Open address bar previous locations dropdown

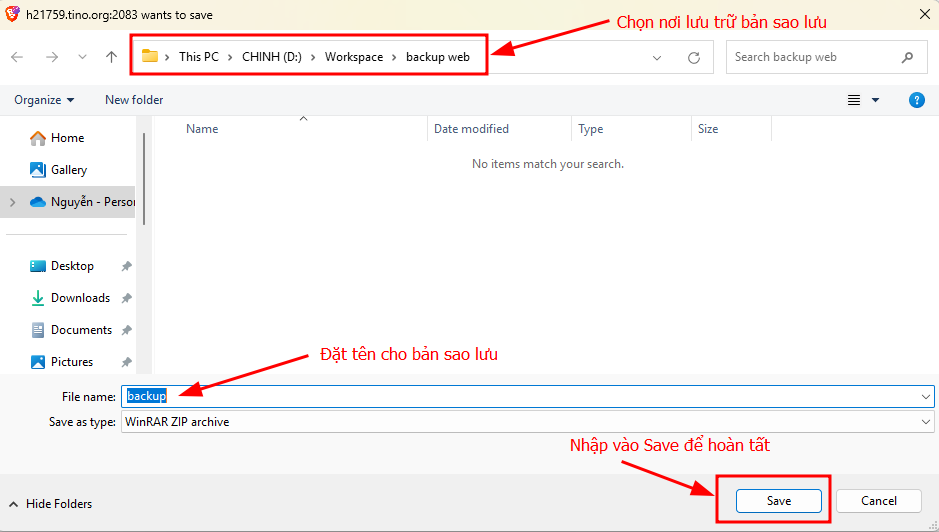click(657, 58)
